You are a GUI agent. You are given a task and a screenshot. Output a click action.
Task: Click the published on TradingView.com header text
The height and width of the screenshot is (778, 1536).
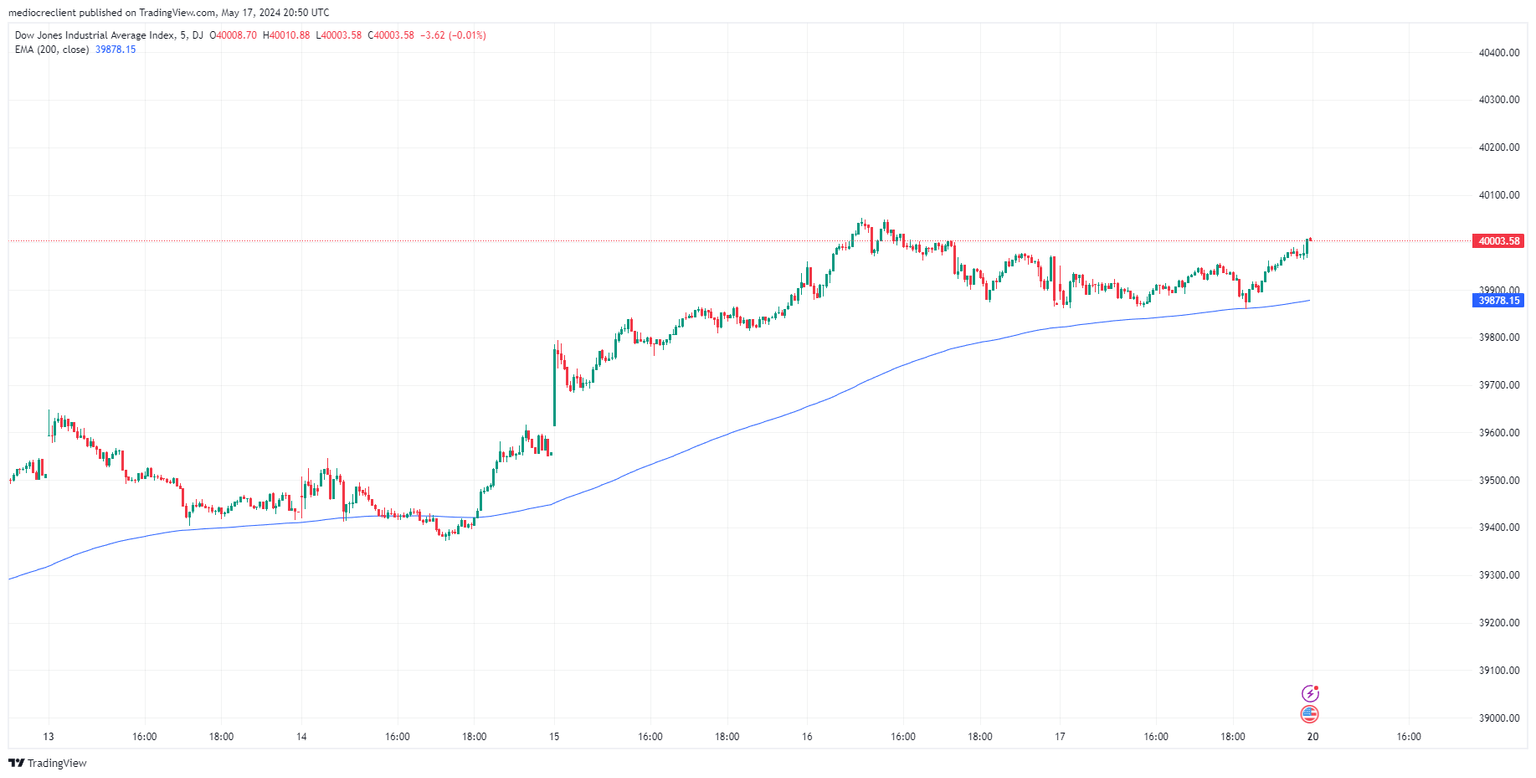click(x=170, y=12)
